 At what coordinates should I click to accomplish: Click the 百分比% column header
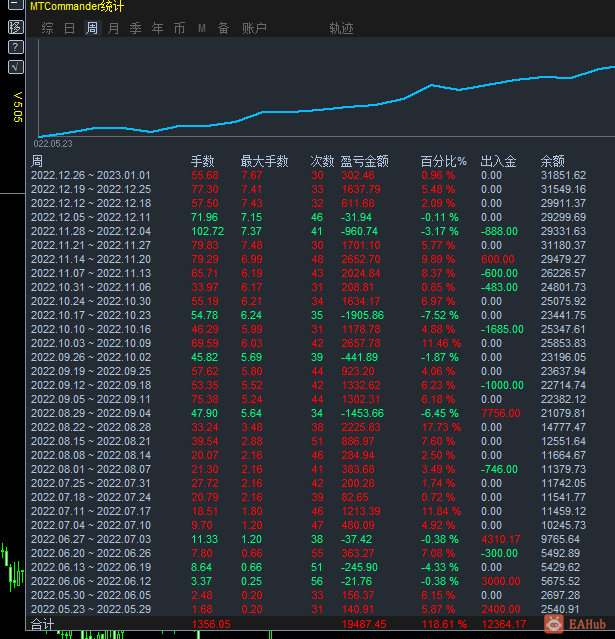coord(443,161)
